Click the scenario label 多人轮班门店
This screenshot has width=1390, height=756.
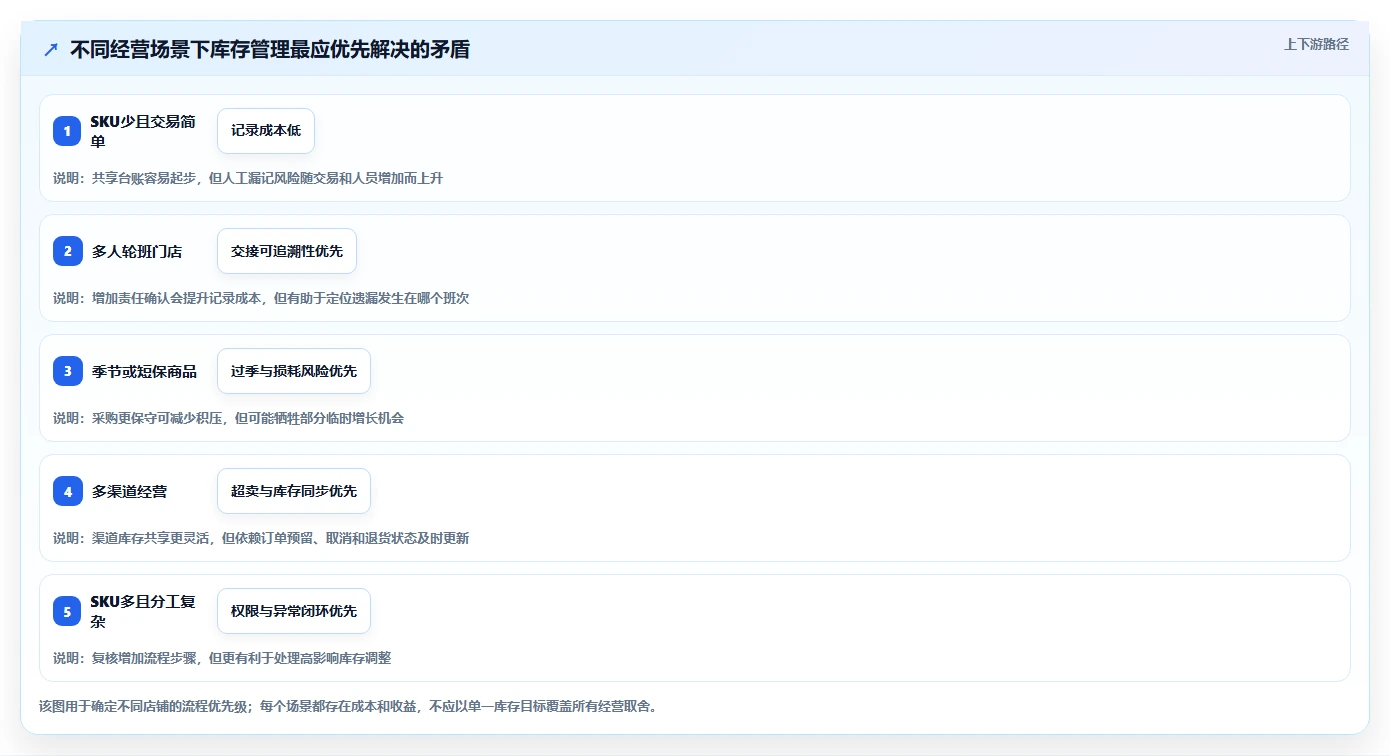[x=137, y=252]
